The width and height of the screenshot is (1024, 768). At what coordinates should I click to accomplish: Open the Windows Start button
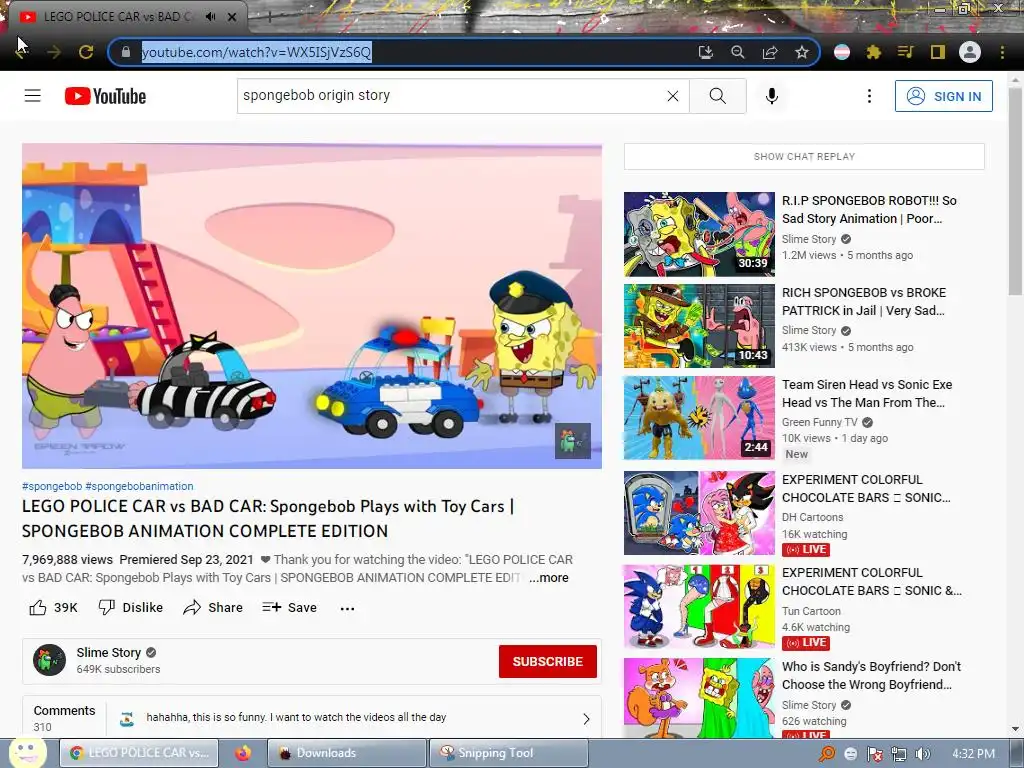pos(27,753)
